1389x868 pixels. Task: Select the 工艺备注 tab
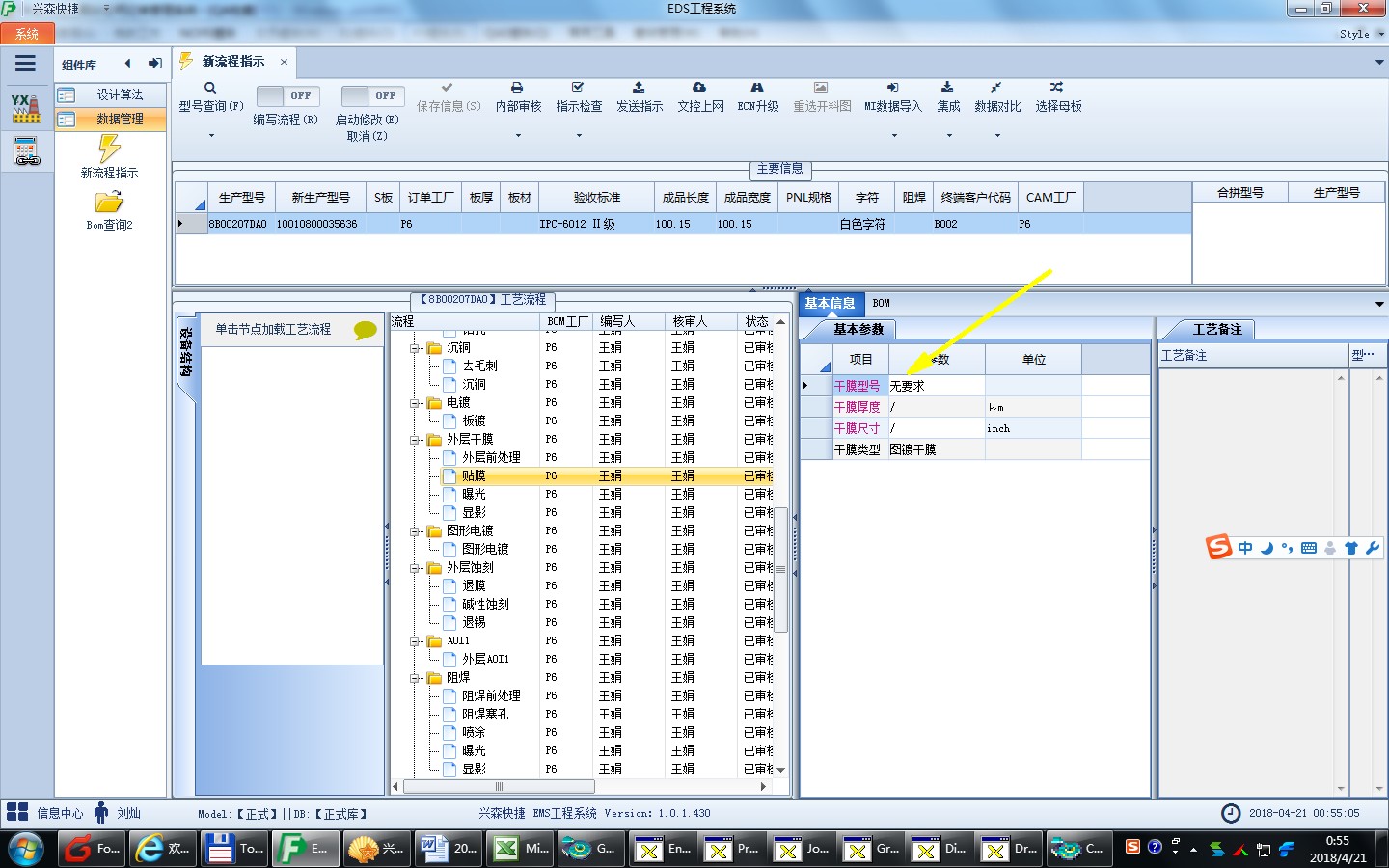point(1217,329)
